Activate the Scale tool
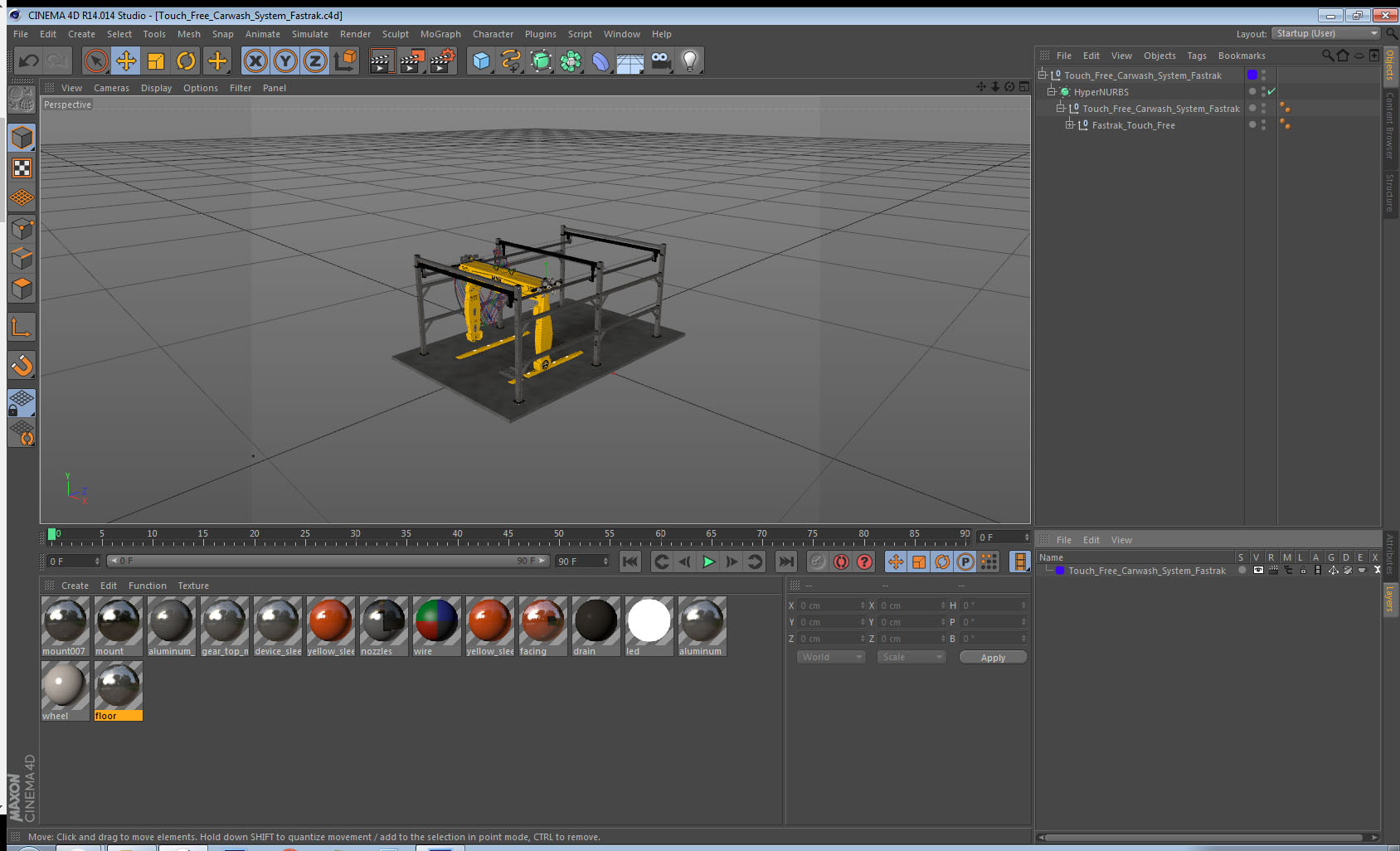 coord(156,61)
